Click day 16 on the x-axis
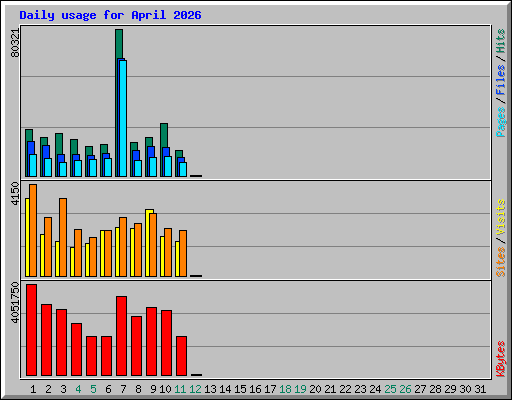The image size is (512, 400). (255, 389)
